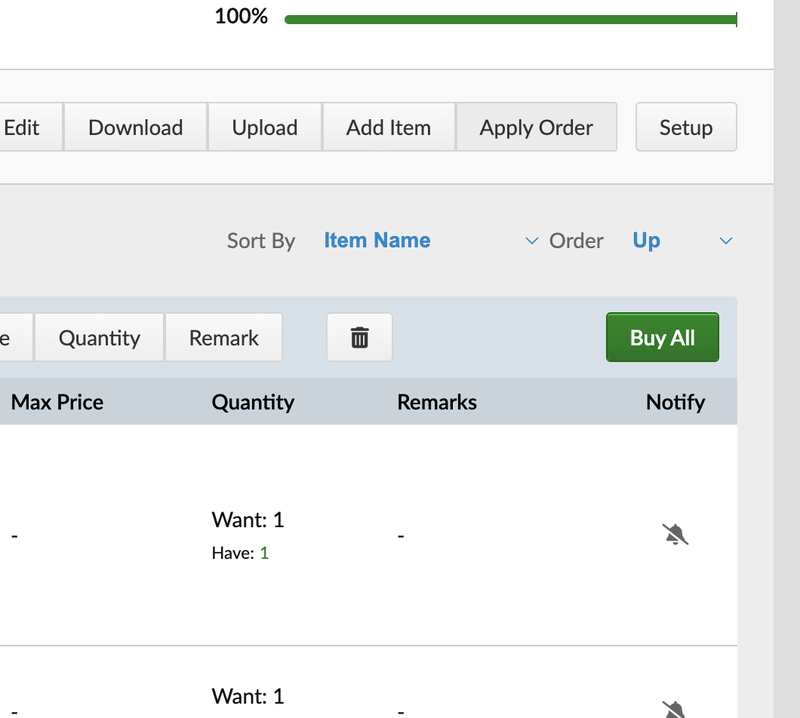
Task: Toggle the notify bell in the first row
Action: pyautogui.click(x=676, y=535)
